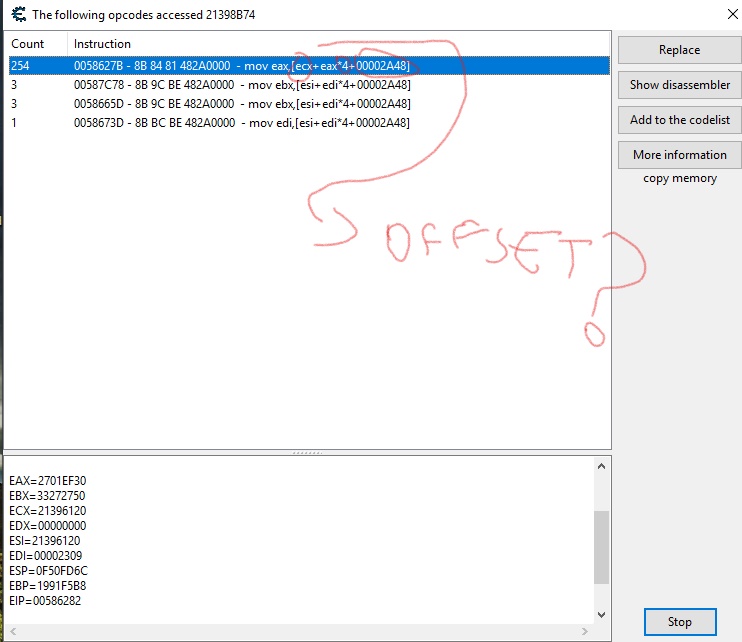742x642 pixels.
Task: Click the horizontal scroll left arrow
Action: click(13, 632)
